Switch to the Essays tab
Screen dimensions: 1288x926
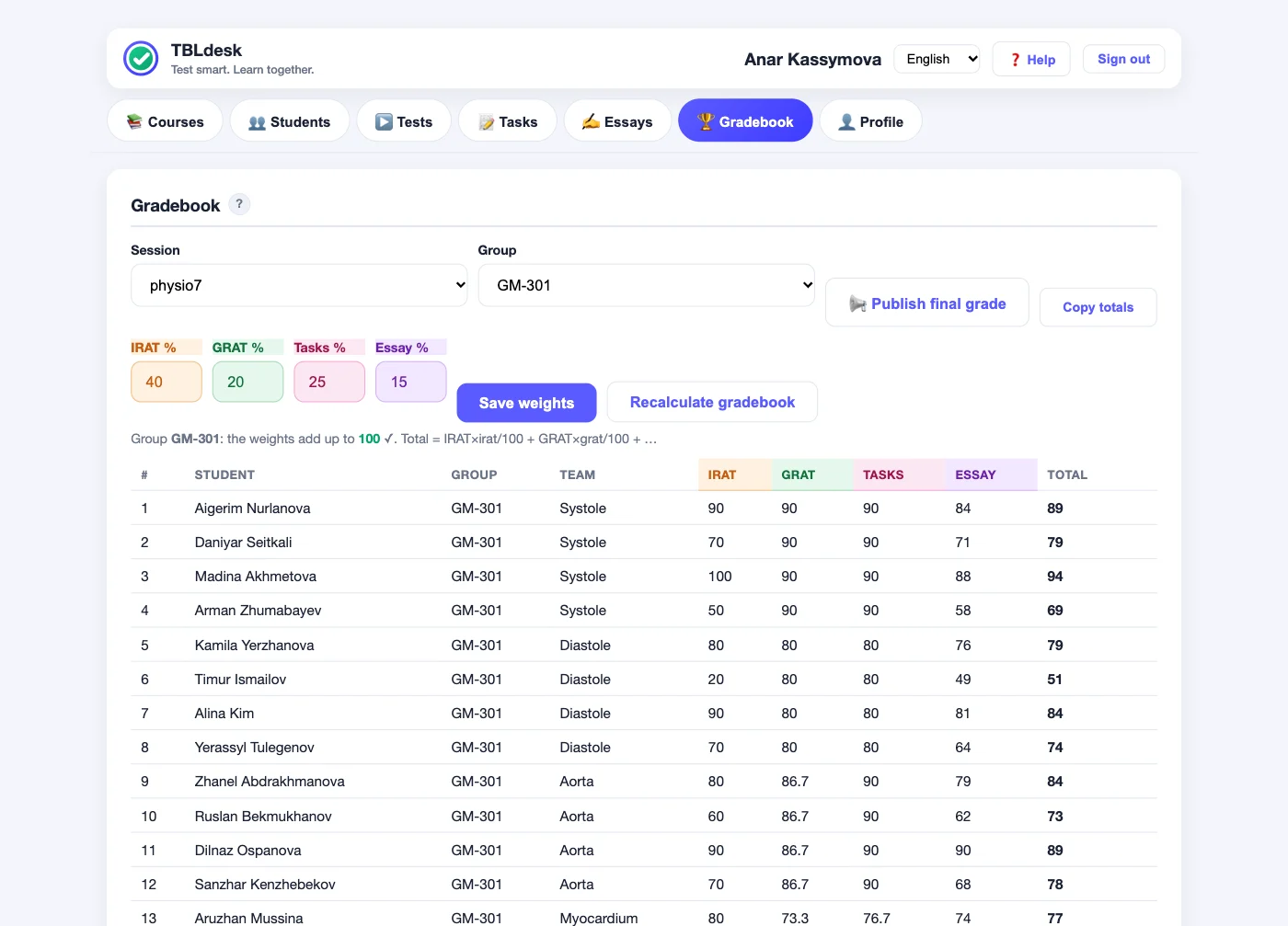click(617, 120)
